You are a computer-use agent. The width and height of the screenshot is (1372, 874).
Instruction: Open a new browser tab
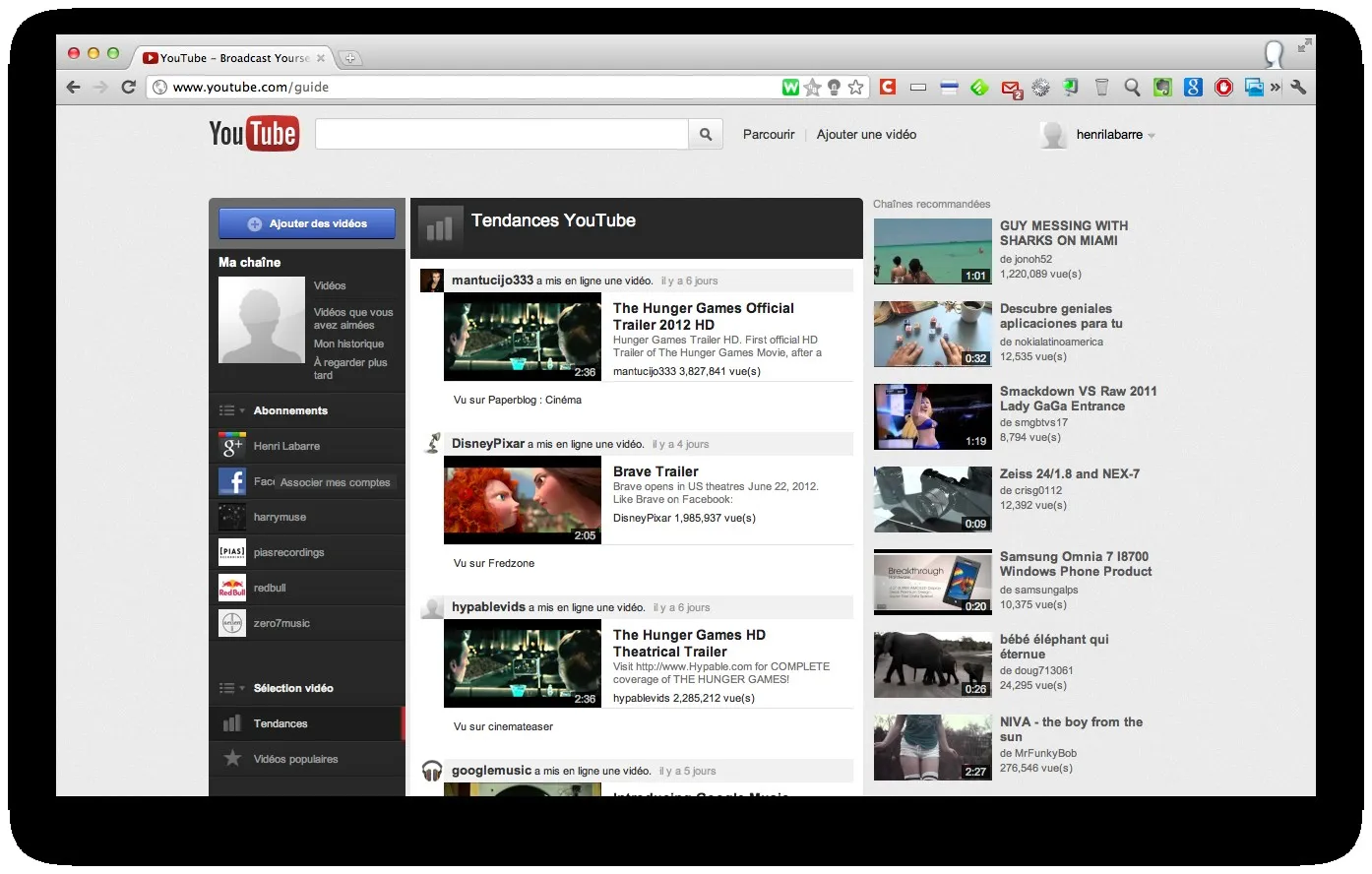pyautogui.click(x=350, y=58)
